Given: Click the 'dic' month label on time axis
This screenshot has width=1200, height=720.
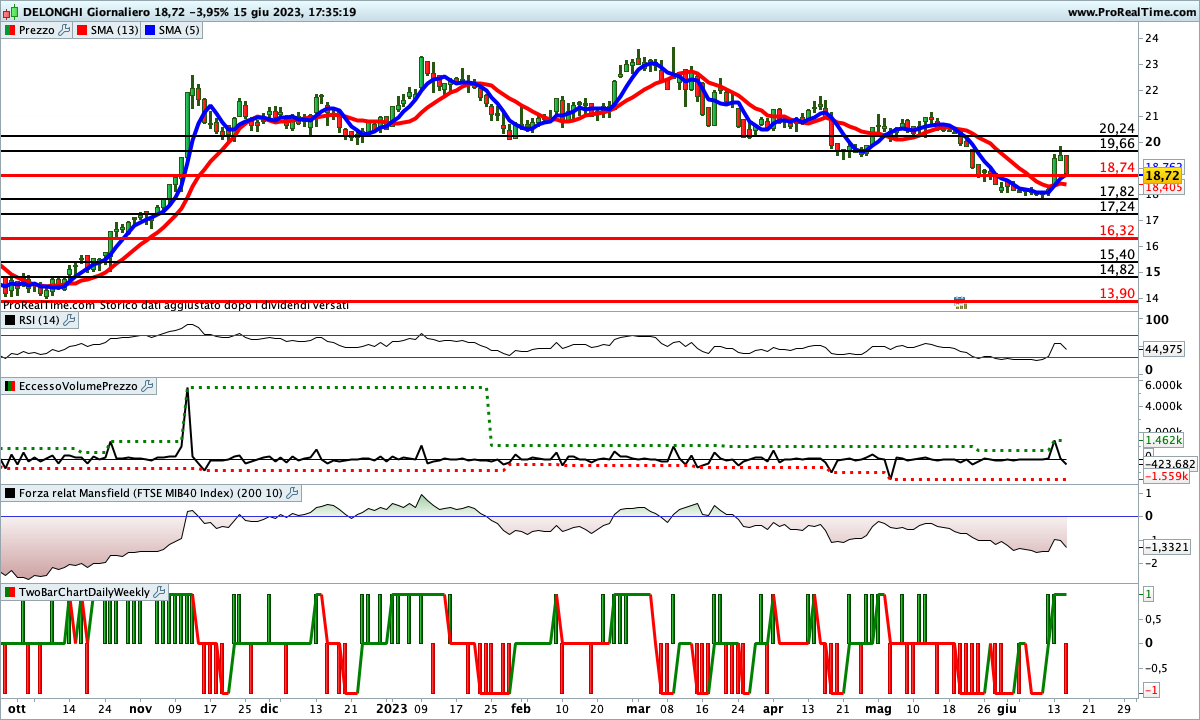Looking at the screenshot, I should pyautogui.click(x=268, y=708).
